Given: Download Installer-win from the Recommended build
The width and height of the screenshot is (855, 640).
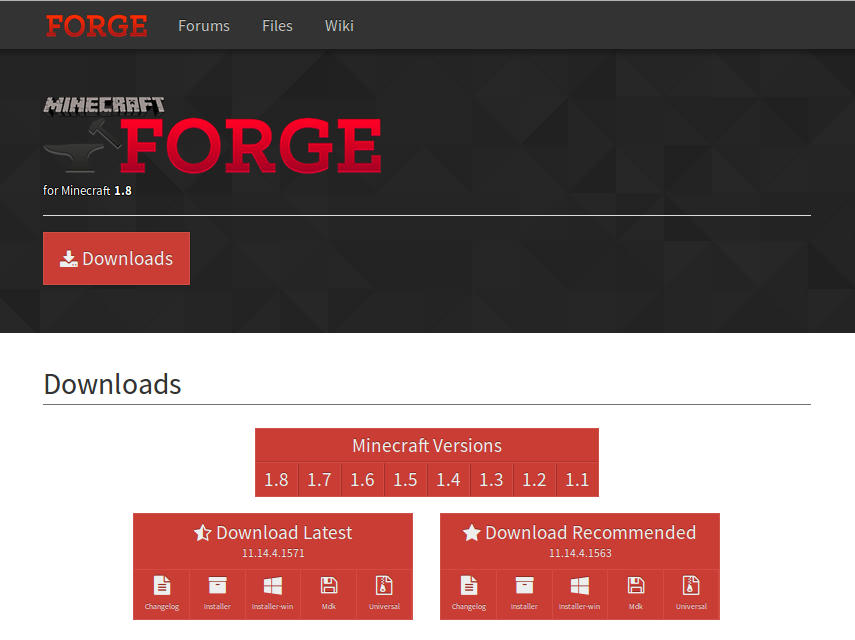Looking at the screenshot, I should click(579, 592).
